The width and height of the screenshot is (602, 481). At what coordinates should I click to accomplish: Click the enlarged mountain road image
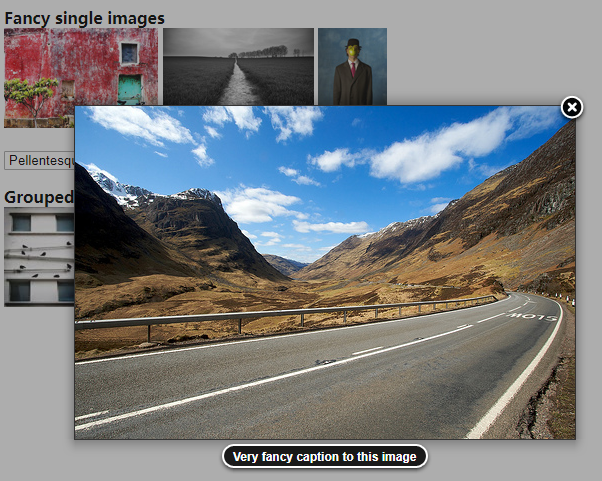[x=325, y=272]
